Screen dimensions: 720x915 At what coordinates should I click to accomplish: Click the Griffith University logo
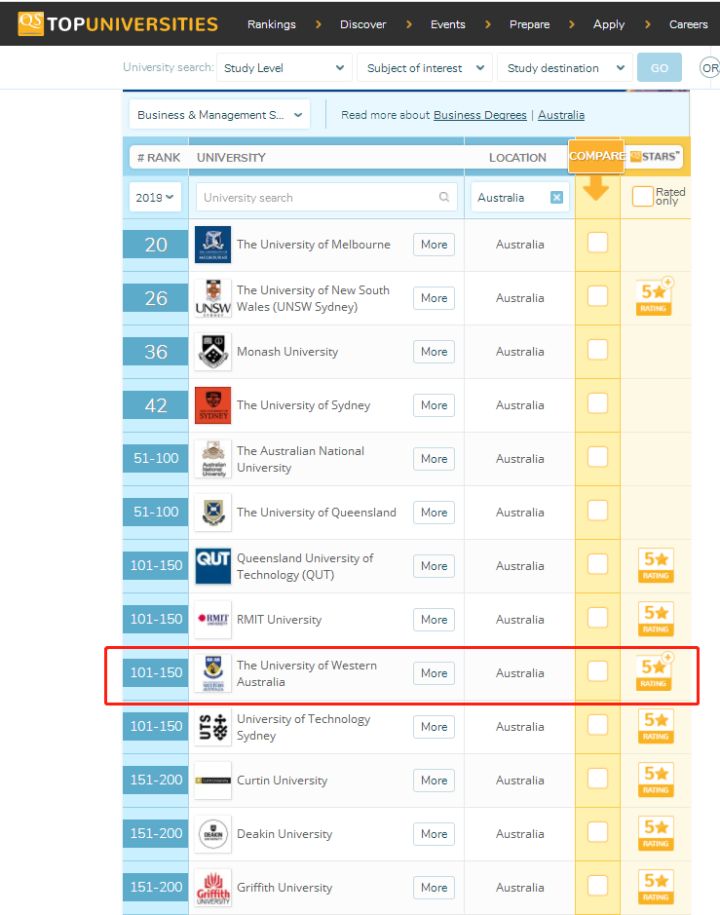pyautogui.click(x=213, y=888)
